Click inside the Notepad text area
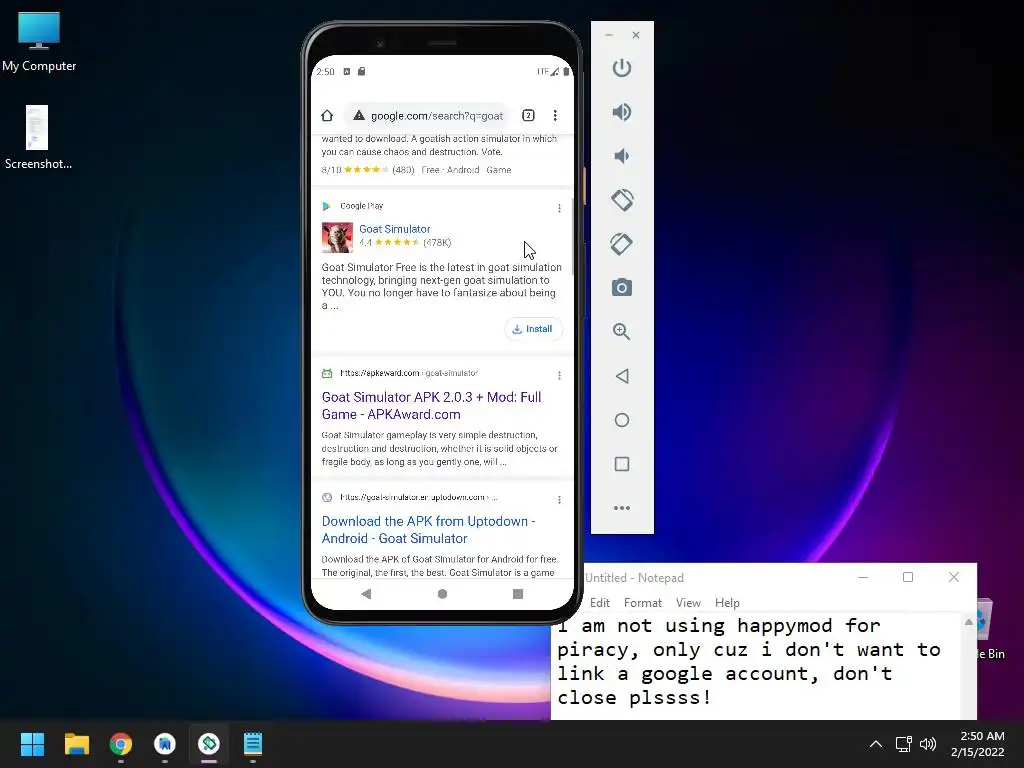Screen dimensions: 1024x768 point(756,666)
